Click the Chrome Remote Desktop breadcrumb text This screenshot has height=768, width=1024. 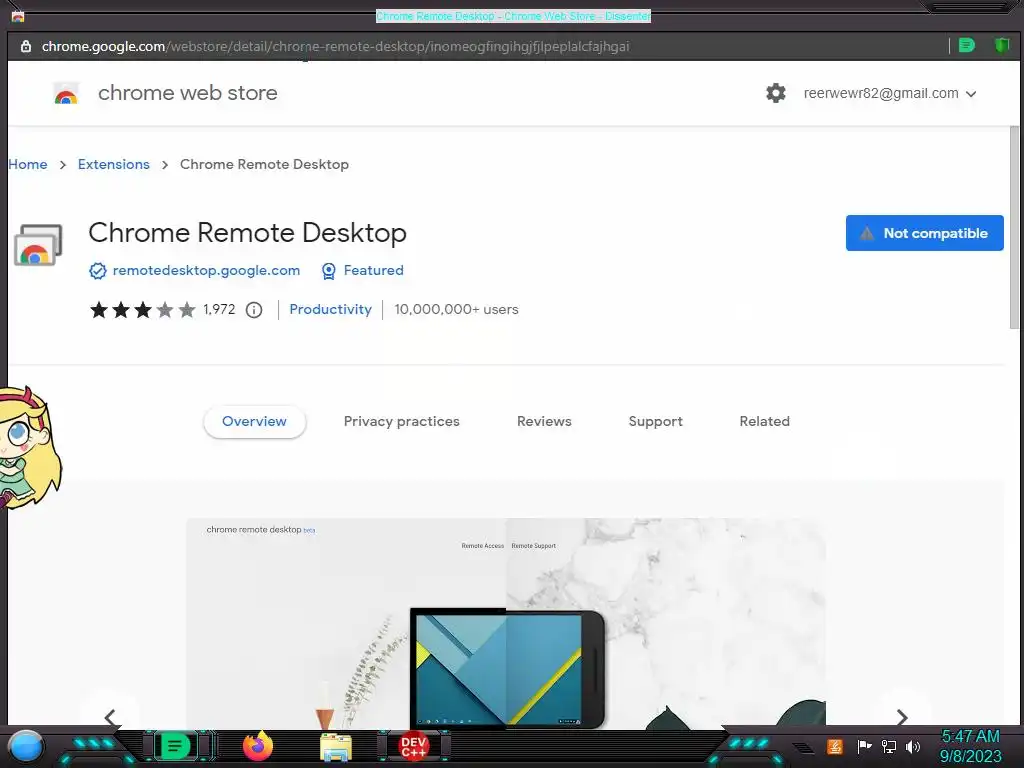point(264,165)
